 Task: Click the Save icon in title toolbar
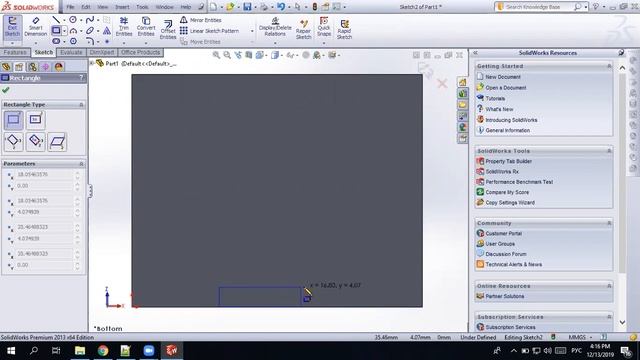(x=247, y=7)
